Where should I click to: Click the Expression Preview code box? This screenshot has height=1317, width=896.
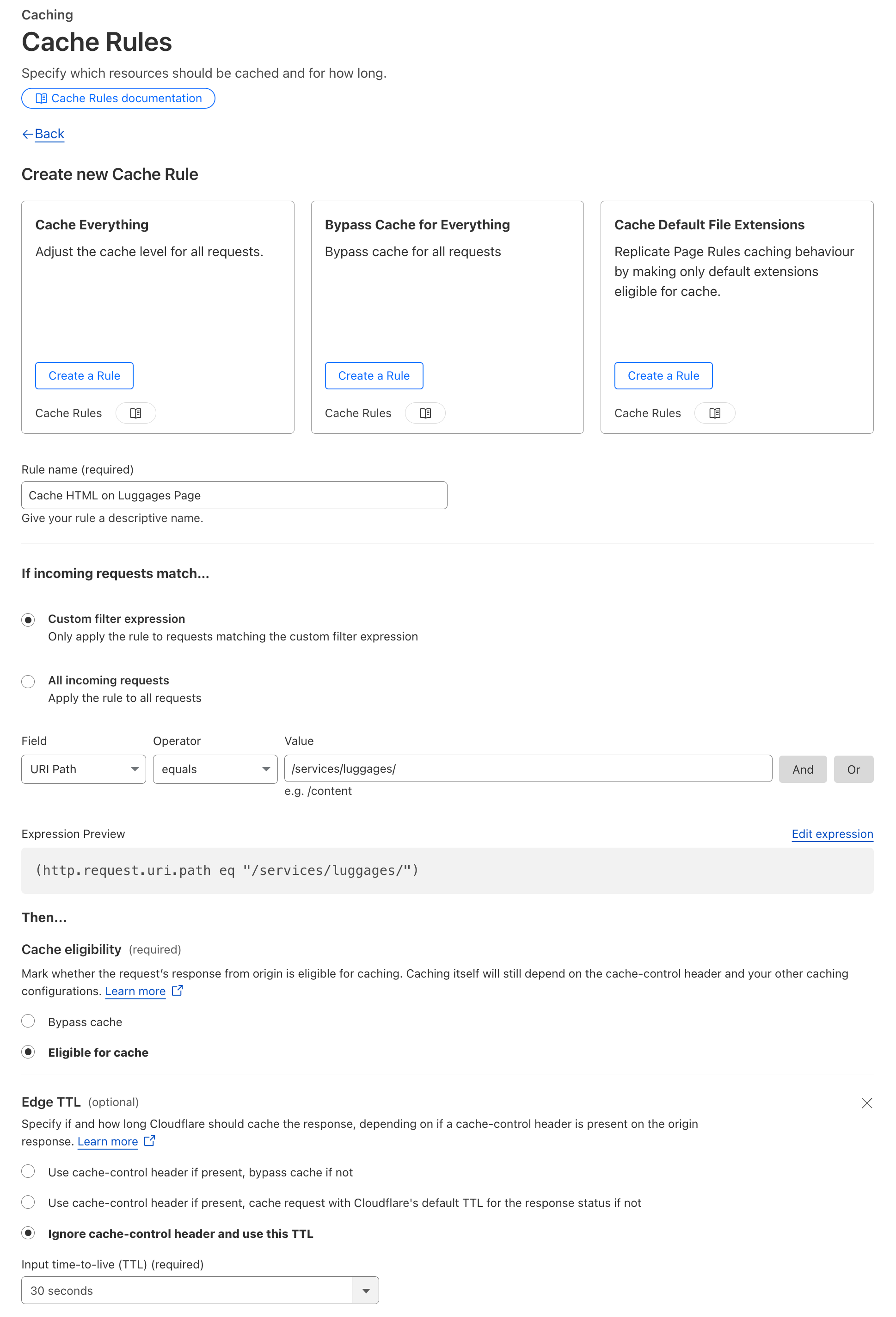[448, 870]
